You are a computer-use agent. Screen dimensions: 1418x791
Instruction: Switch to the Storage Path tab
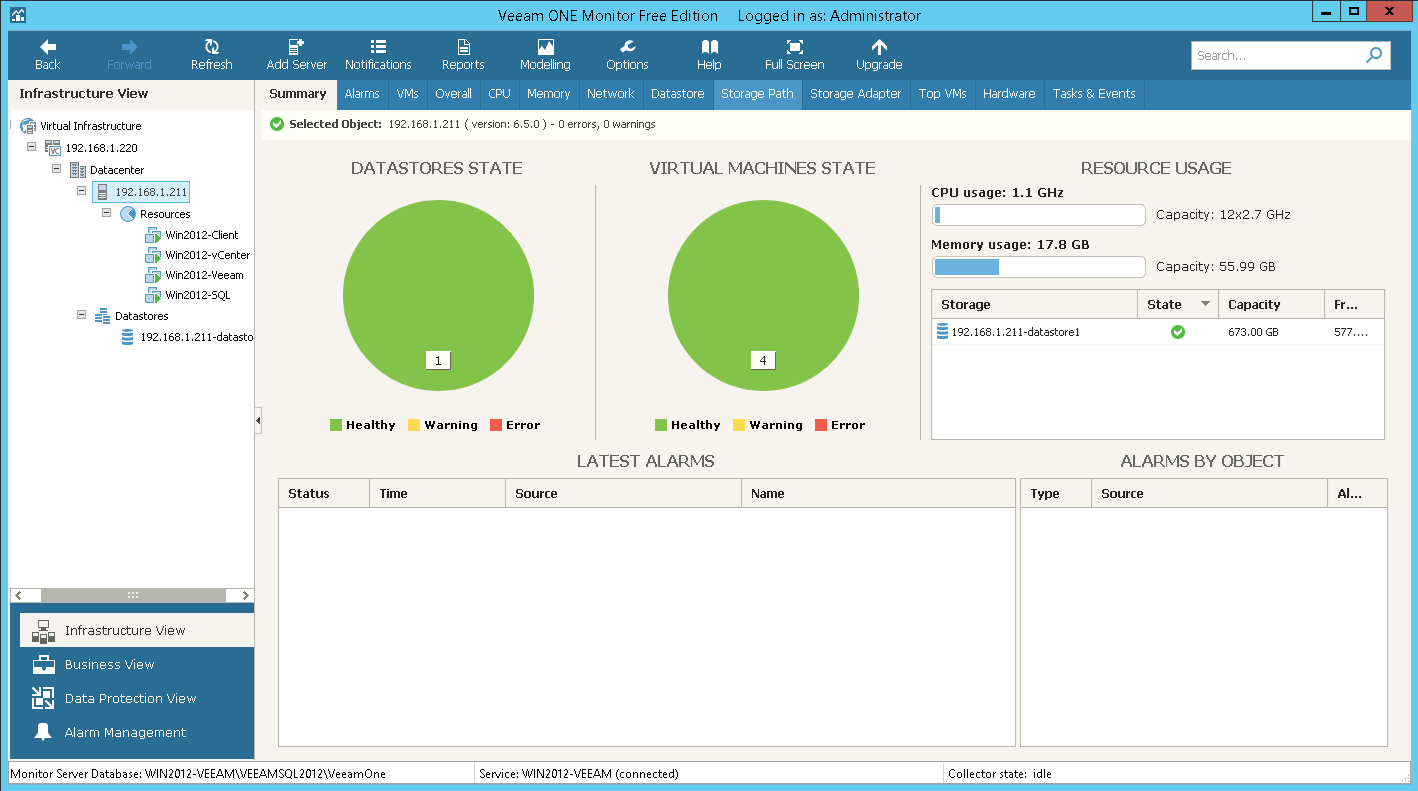[757, 94]
